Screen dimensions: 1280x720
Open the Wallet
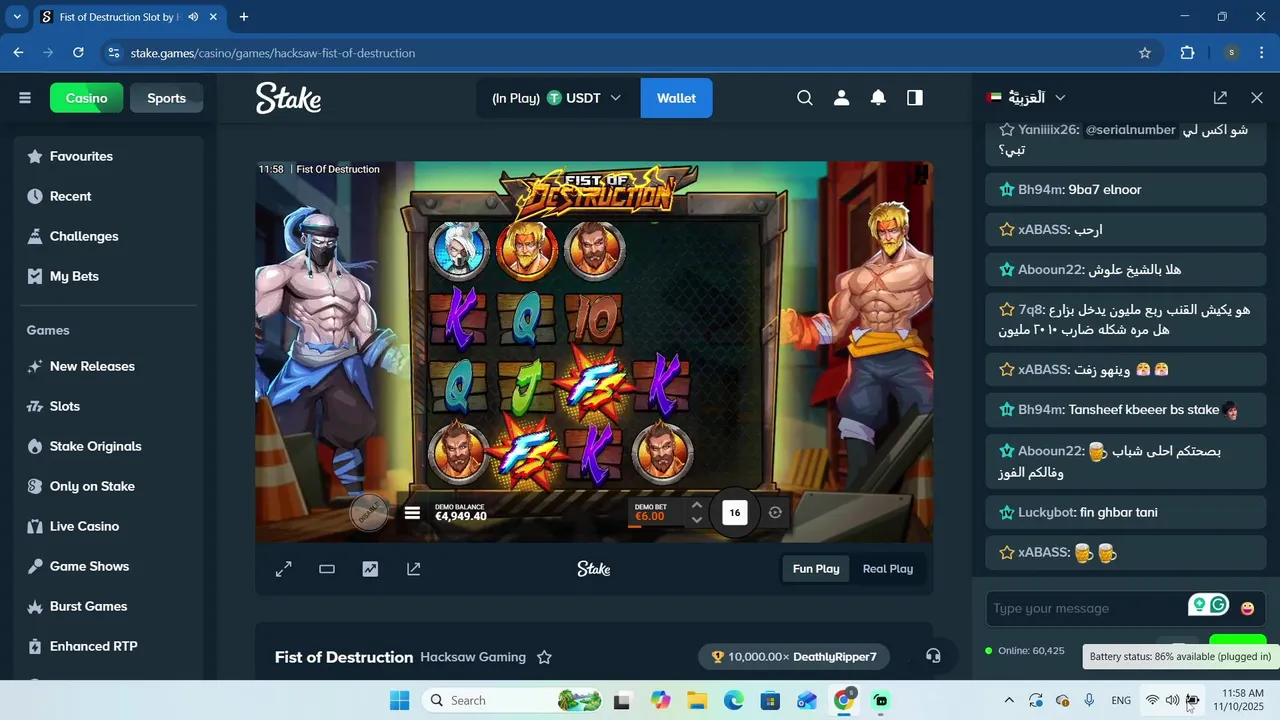676,98
